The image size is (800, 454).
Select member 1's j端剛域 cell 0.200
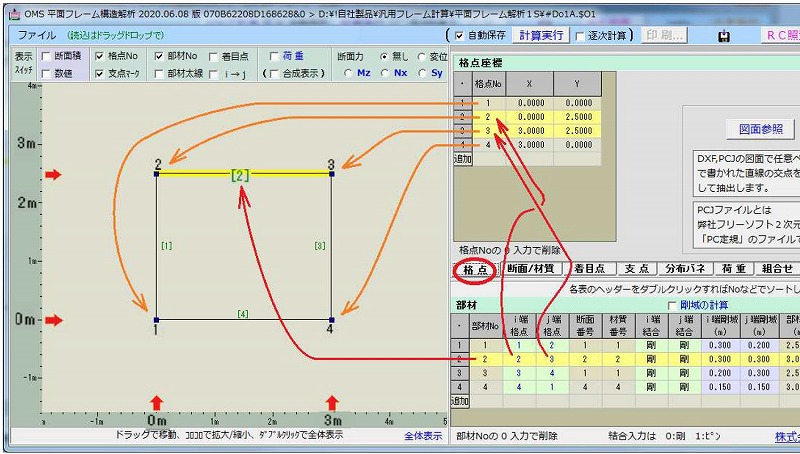coord(759,345)
